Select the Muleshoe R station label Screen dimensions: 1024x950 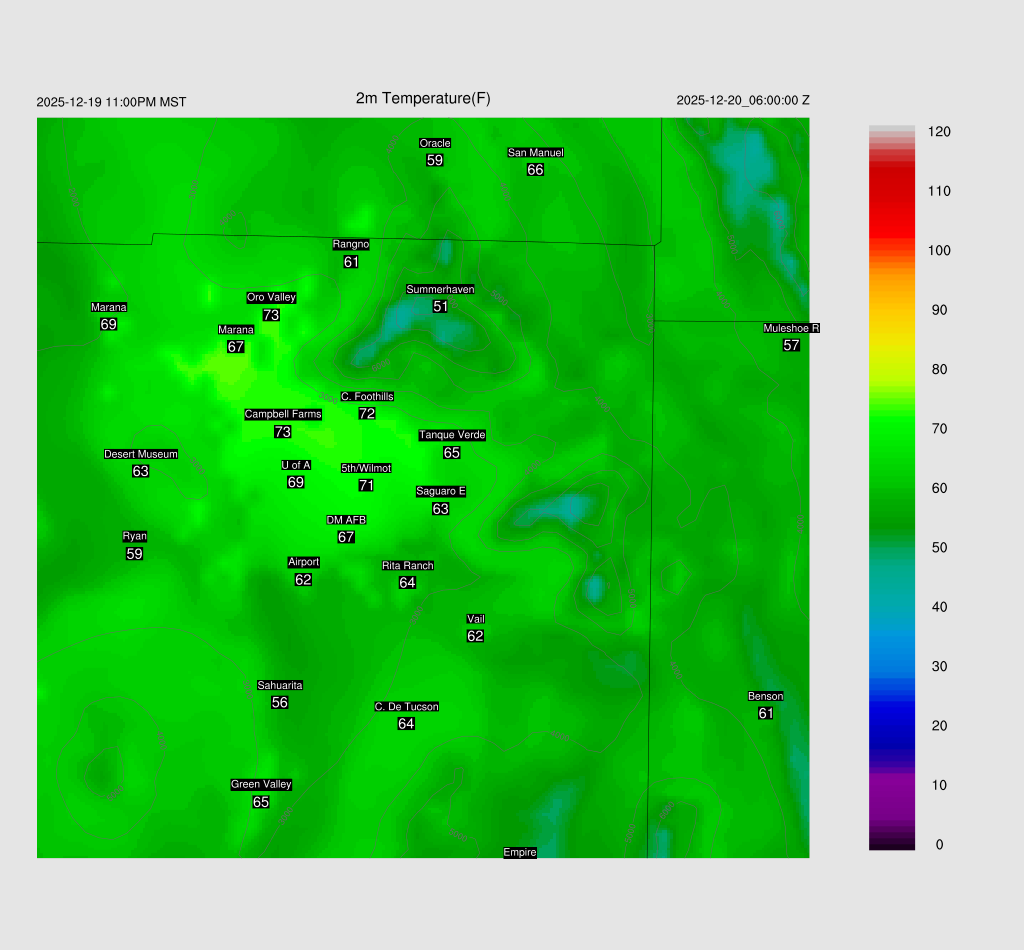(791, 328)
